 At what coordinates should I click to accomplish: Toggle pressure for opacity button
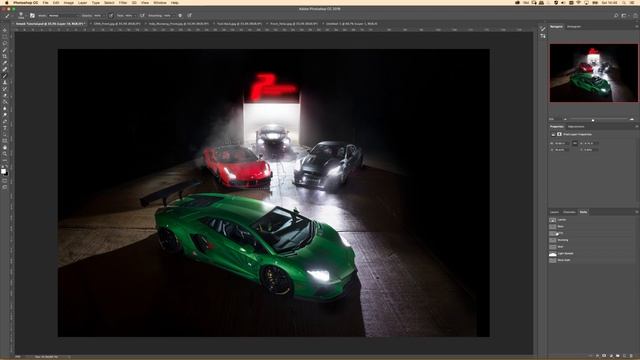click(x=111, y=16)
